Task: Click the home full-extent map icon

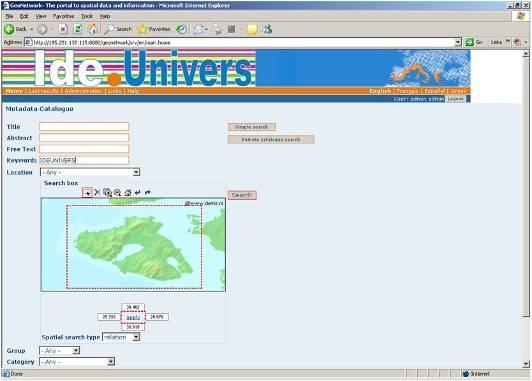Action: [128, 192]
